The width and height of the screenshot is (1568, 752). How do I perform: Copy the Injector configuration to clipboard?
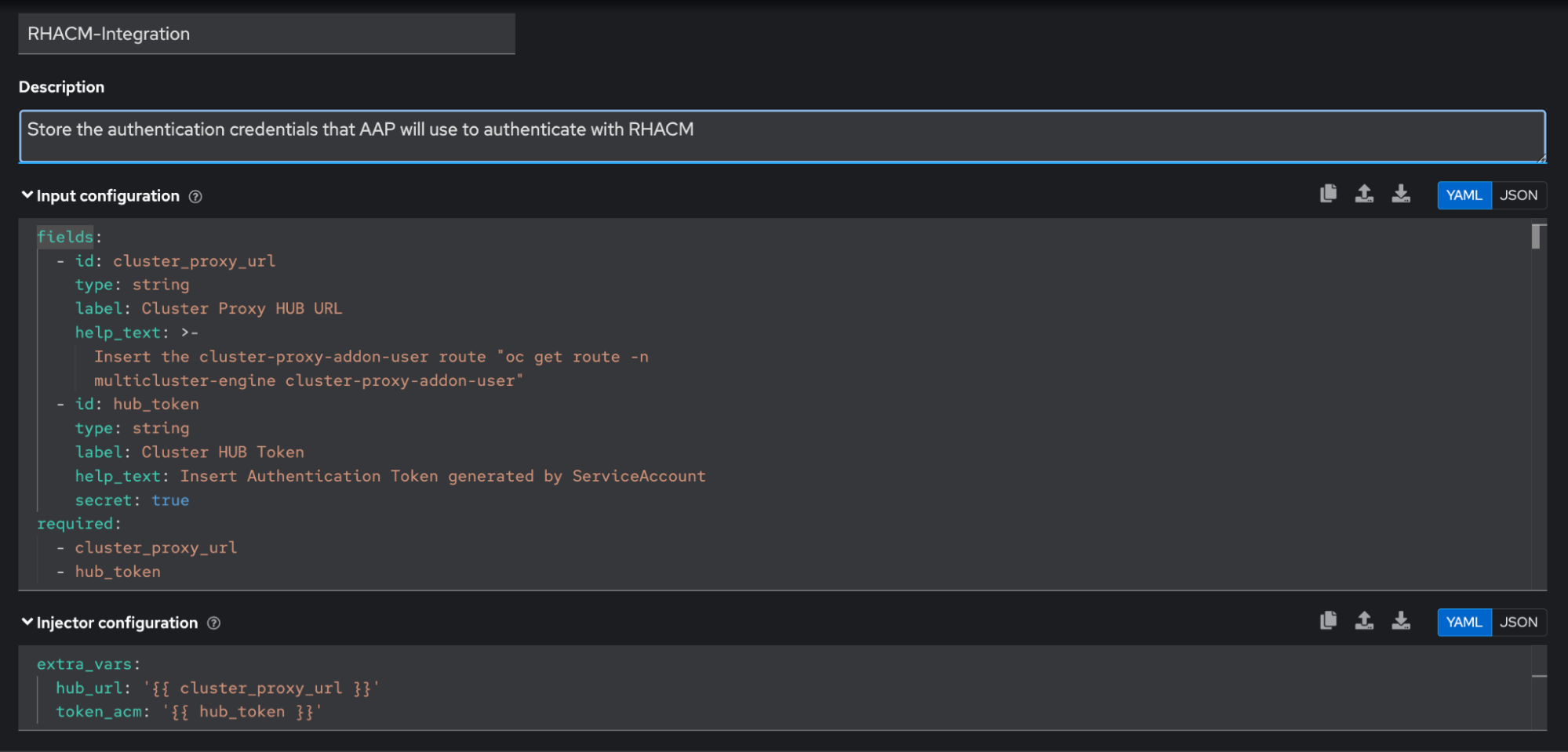pos(1328,621)
